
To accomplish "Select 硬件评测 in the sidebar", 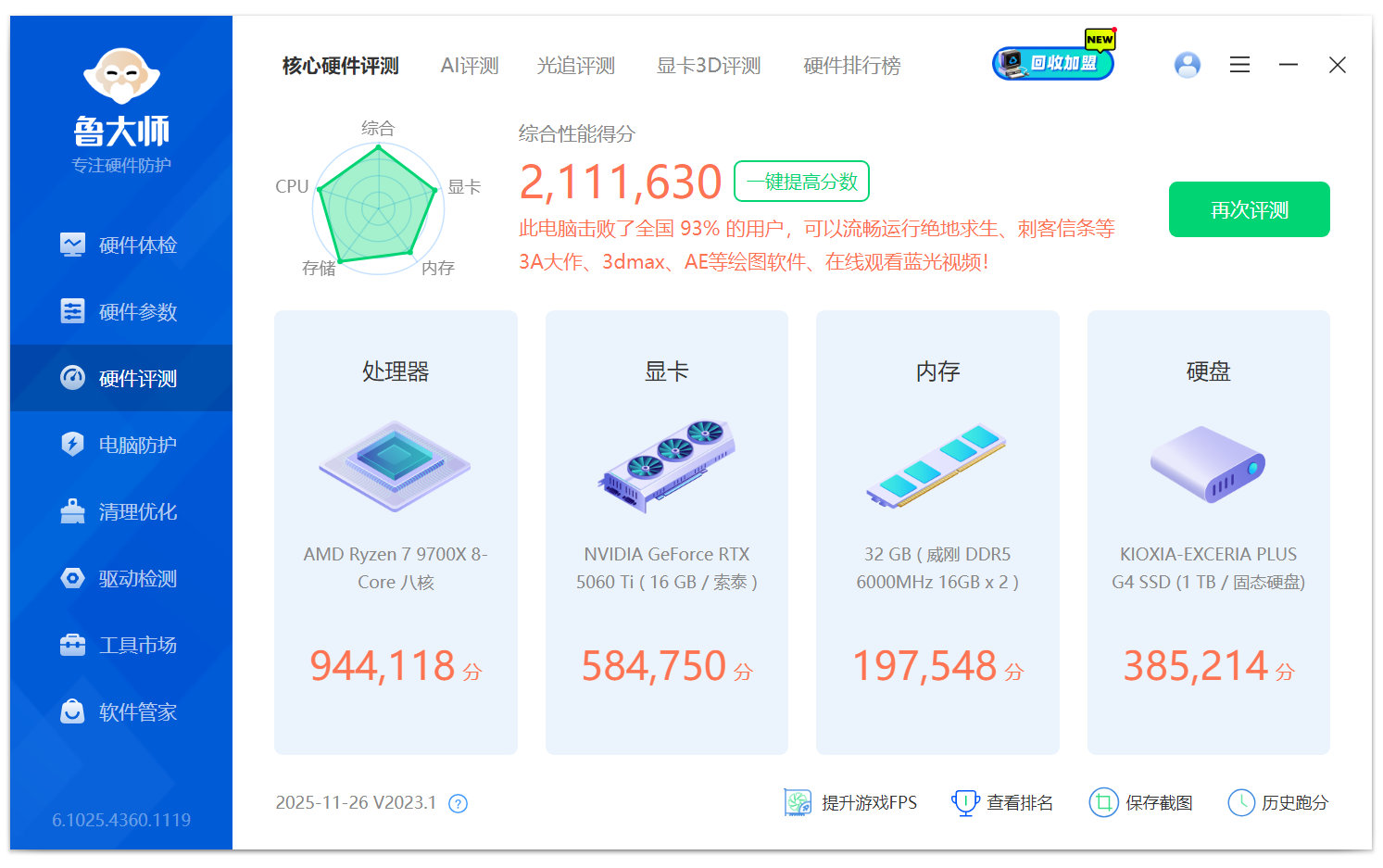I will 121,378.
